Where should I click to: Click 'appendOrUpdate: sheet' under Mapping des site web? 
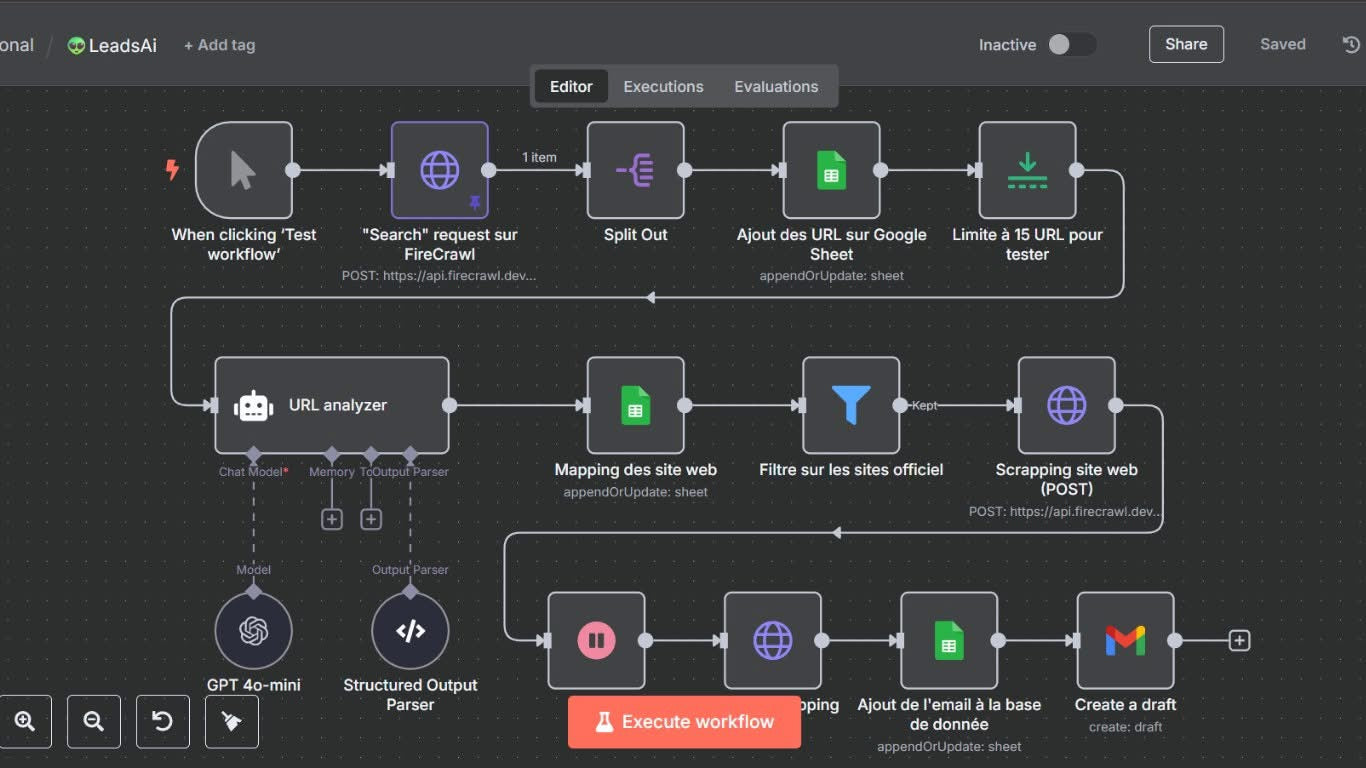tap(636, 492)
